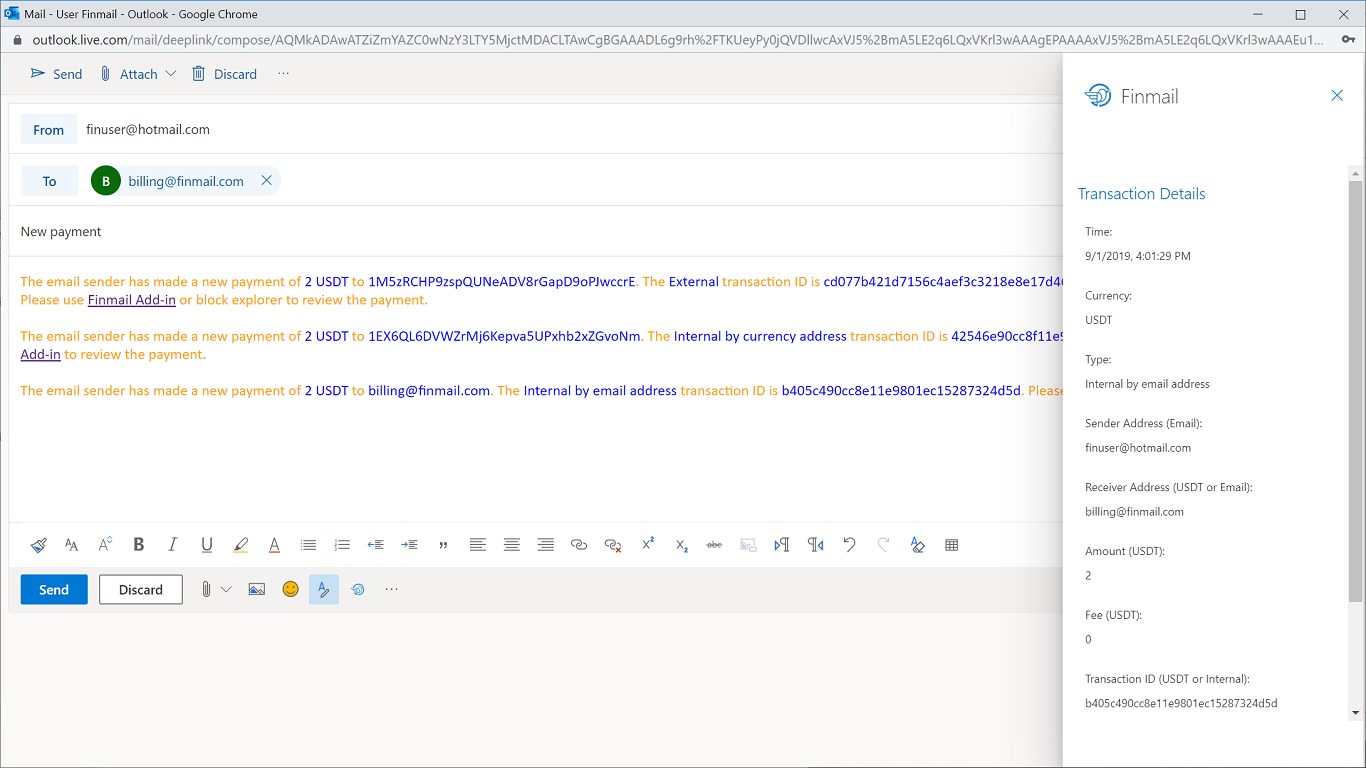Remove the hyperlink

(x=613, y=545)
